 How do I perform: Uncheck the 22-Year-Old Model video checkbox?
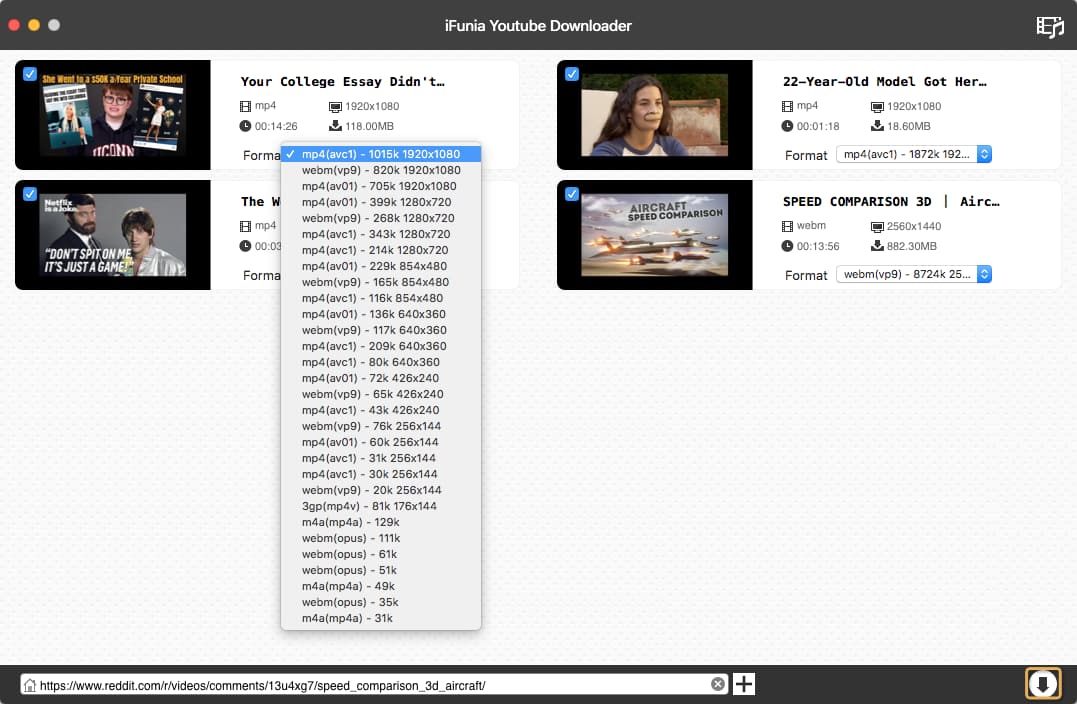(x=572, y=74)
